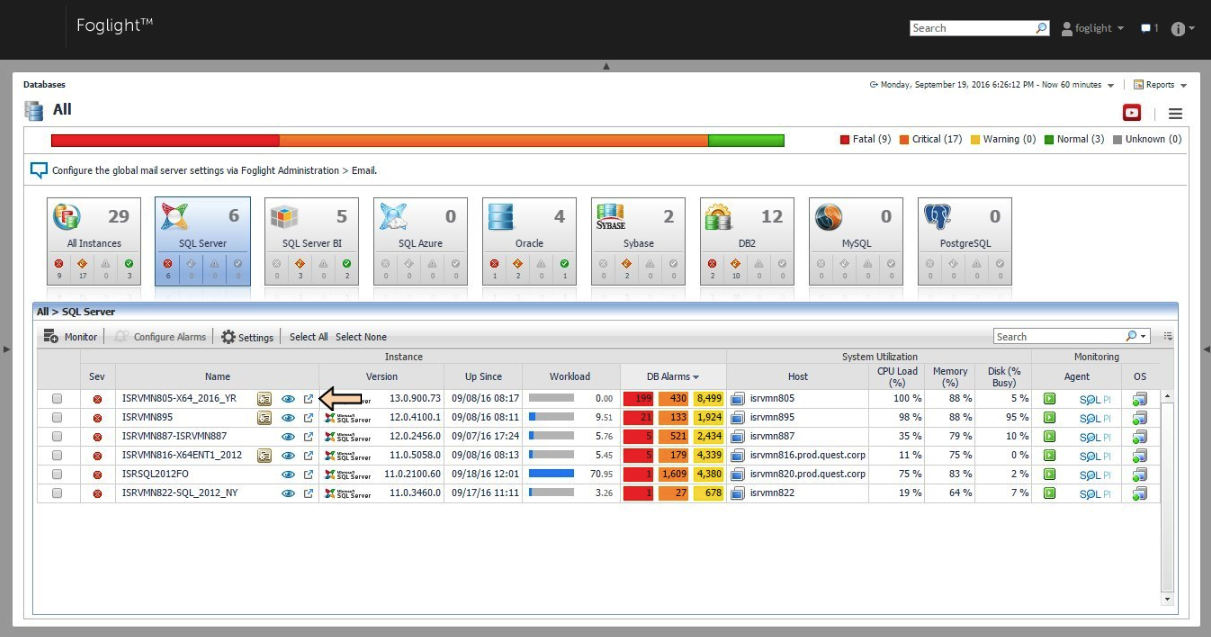This screenshot has height=637, width=1211.
Task: Open the info help icon
Action: coord(1176,28)
